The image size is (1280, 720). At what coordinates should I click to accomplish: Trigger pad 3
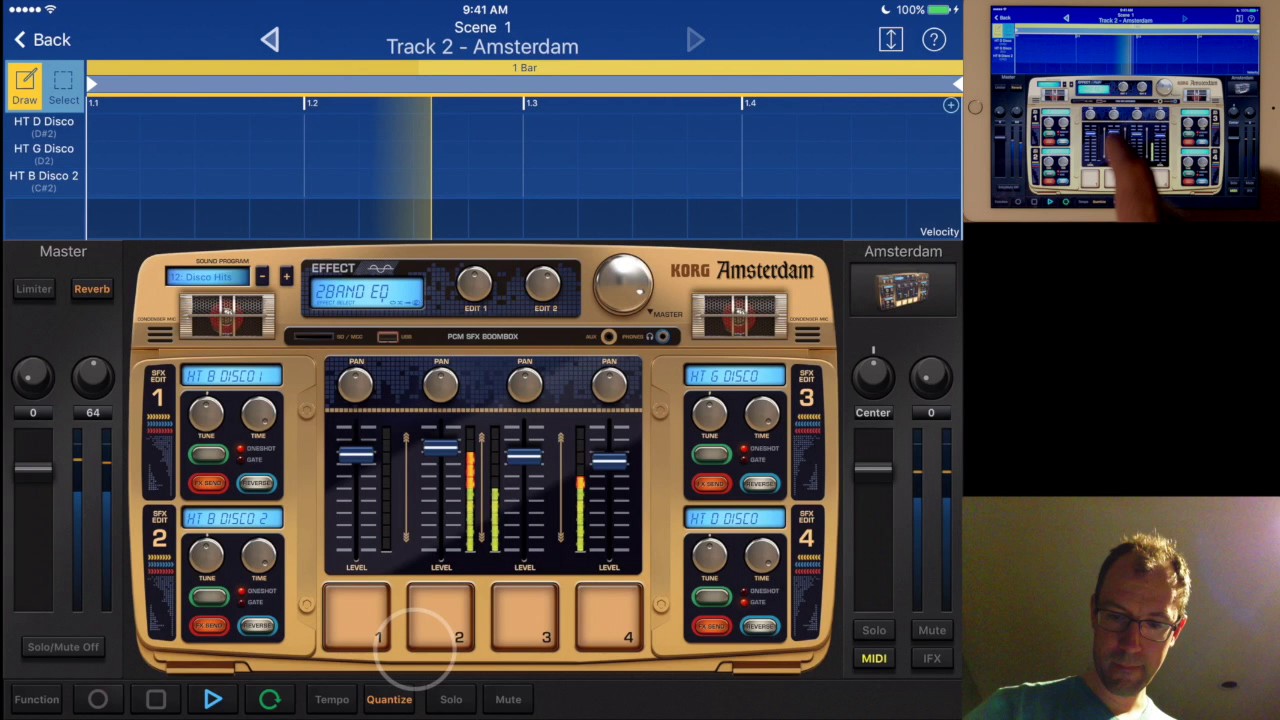coord(524,617)
